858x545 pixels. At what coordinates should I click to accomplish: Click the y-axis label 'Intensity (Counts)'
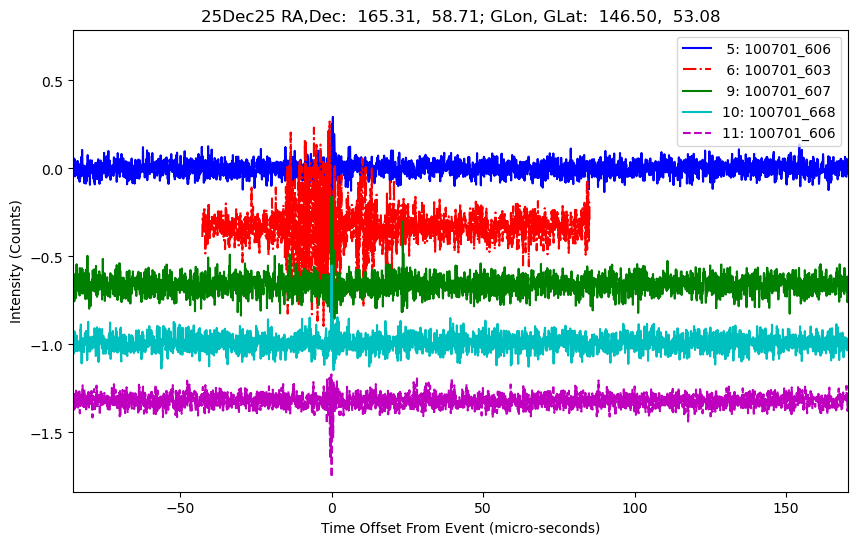tap(15, 262)
